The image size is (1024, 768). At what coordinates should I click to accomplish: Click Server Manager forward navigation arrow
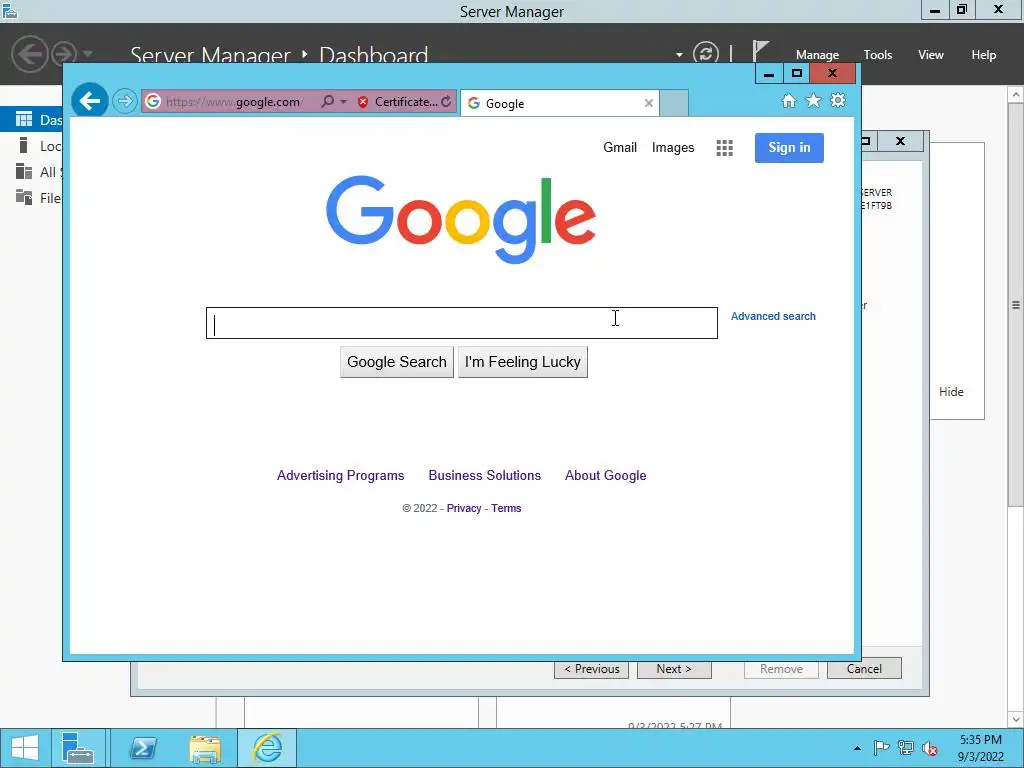(64, 54)
